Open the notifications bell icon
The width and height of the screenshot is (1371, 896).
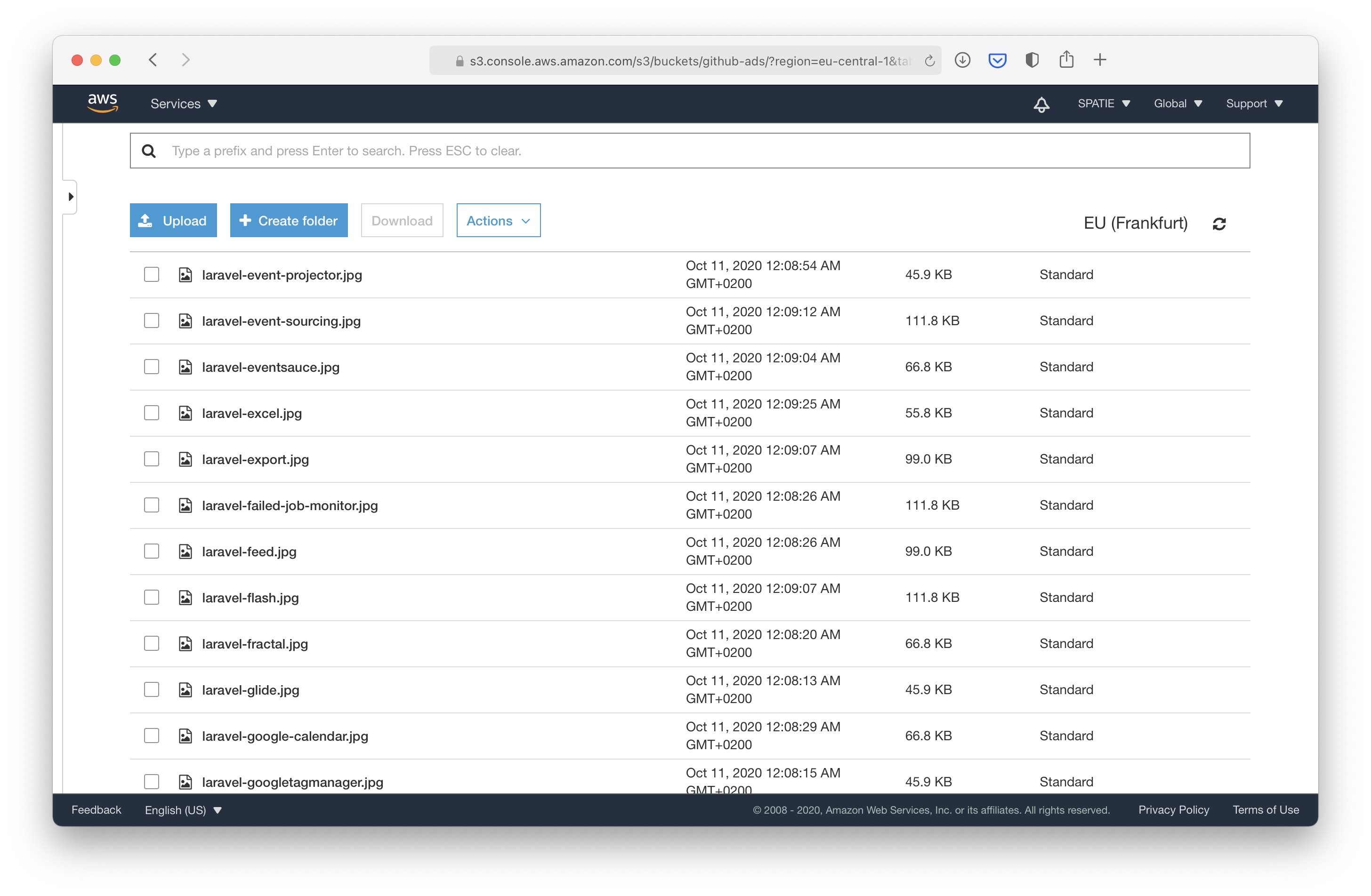pyautogui.click(x=1041, y=104)
